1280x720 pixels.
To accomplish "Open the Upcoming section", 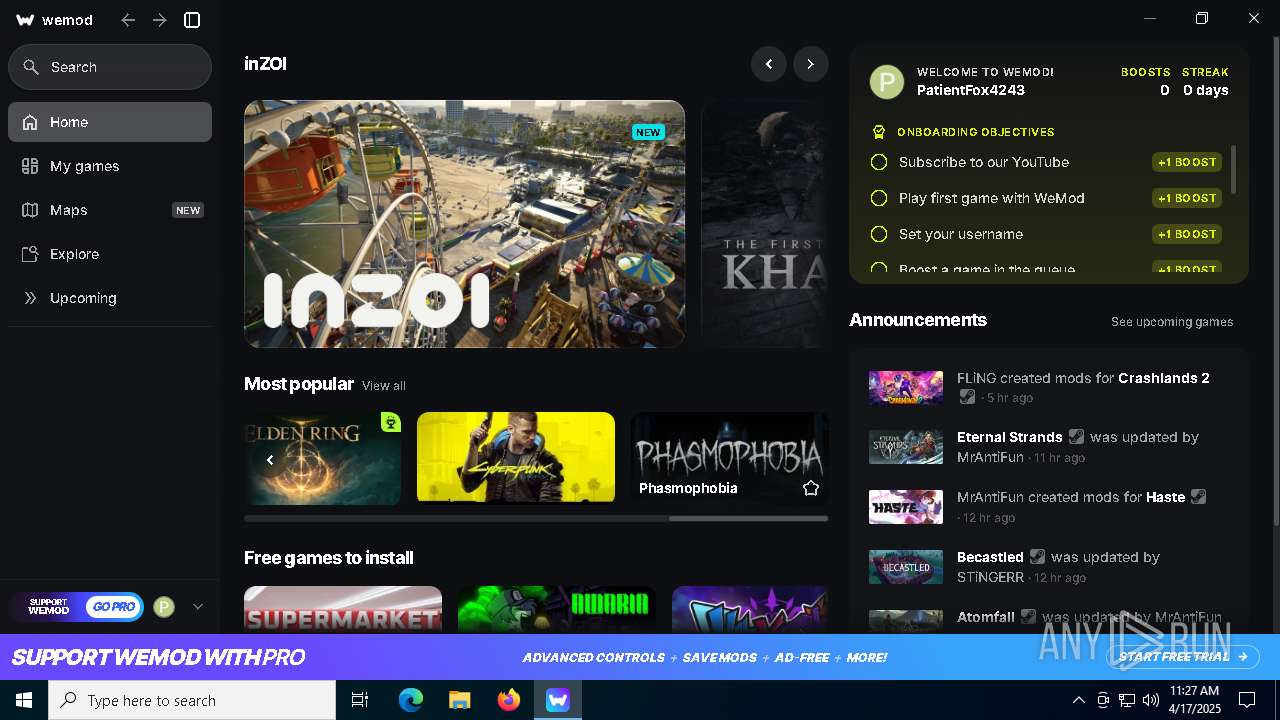I will (x=110, y=298).
